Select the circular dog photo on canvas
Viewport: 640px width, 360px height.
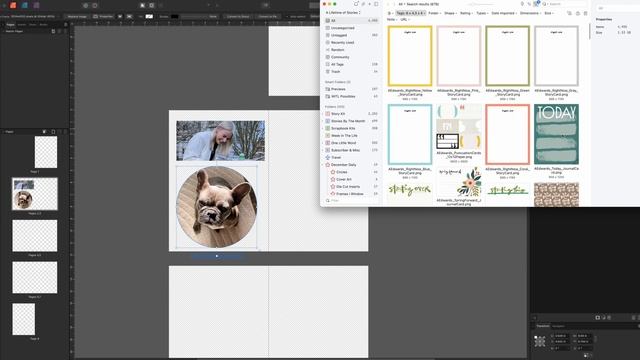(x=217, y=207)
